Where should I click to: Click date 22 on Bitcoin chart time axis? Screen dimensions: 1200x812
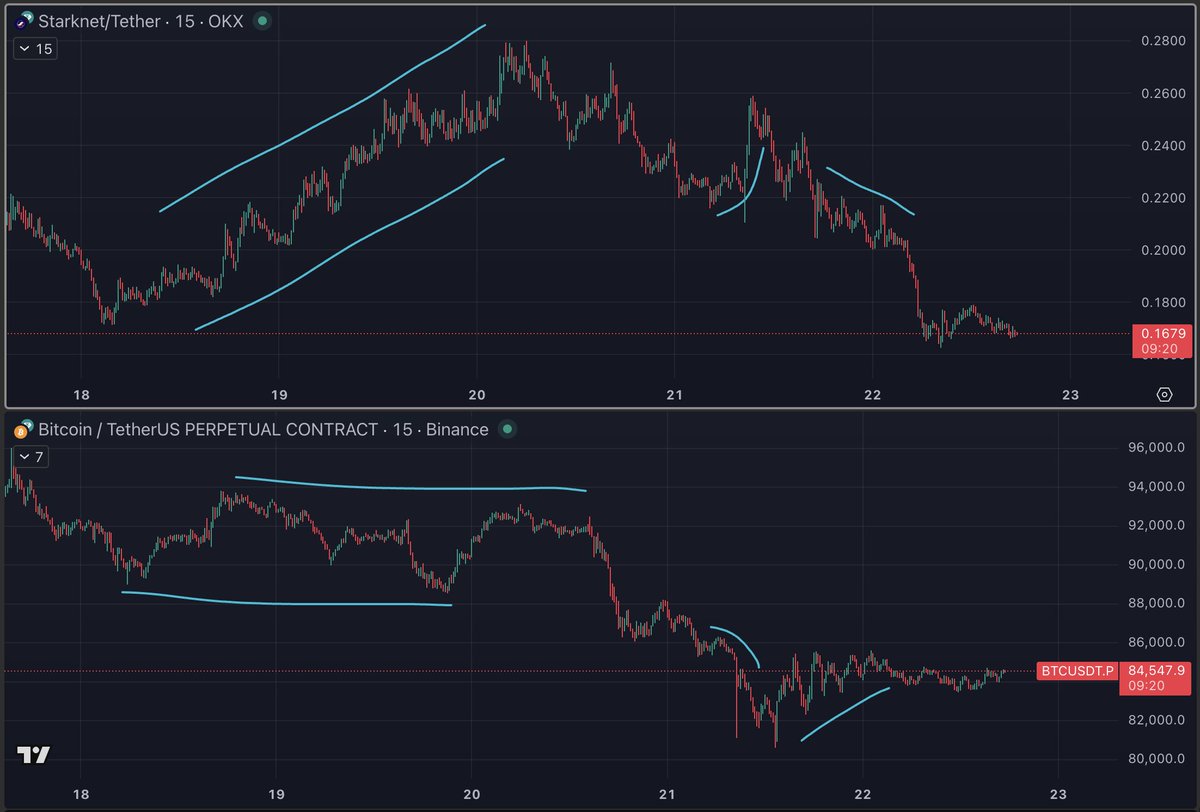pos(862,796)
